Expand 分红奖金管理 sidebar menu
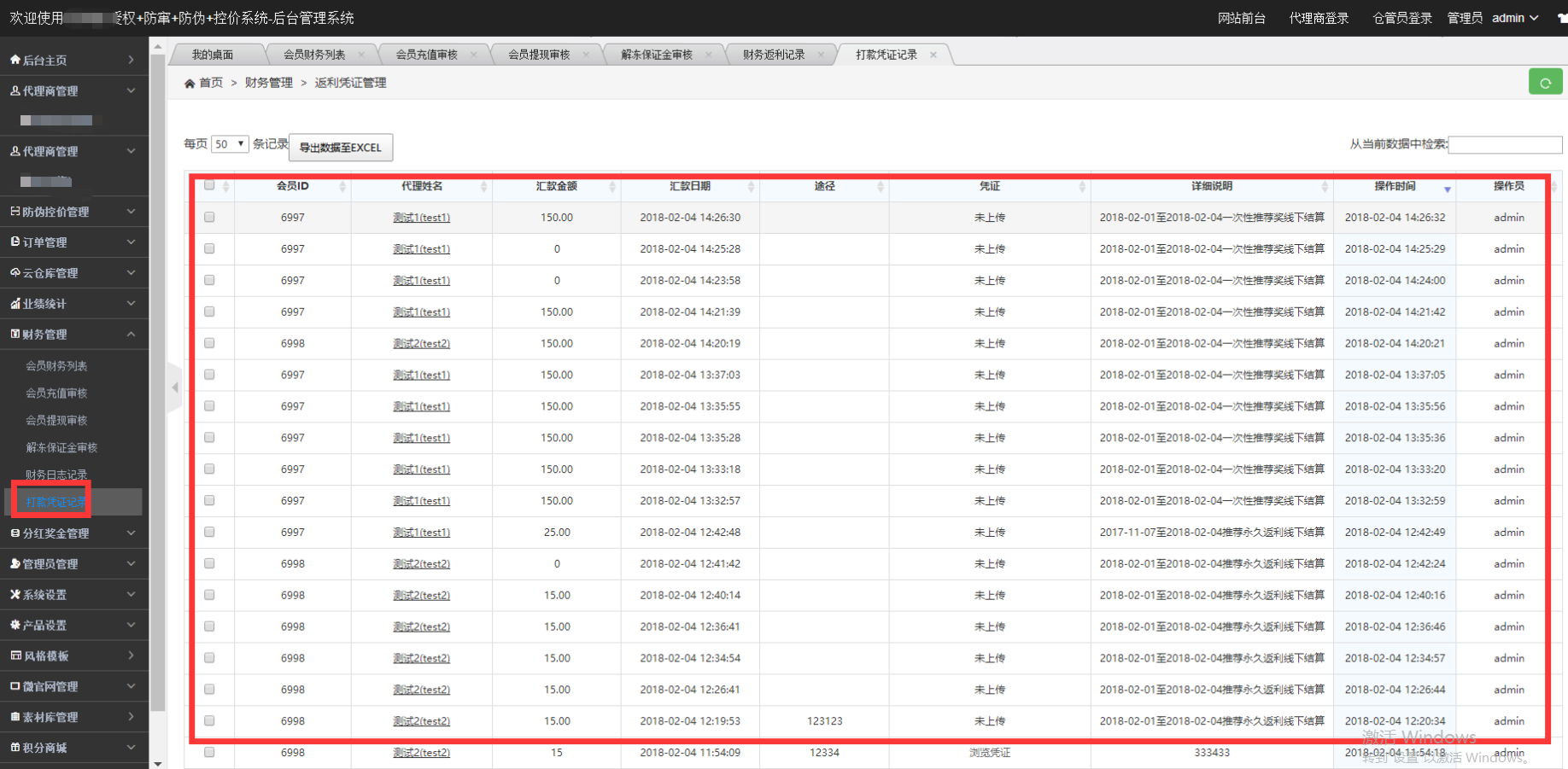The height and width of the screenshot is (769, 1568). click(73, 533)
